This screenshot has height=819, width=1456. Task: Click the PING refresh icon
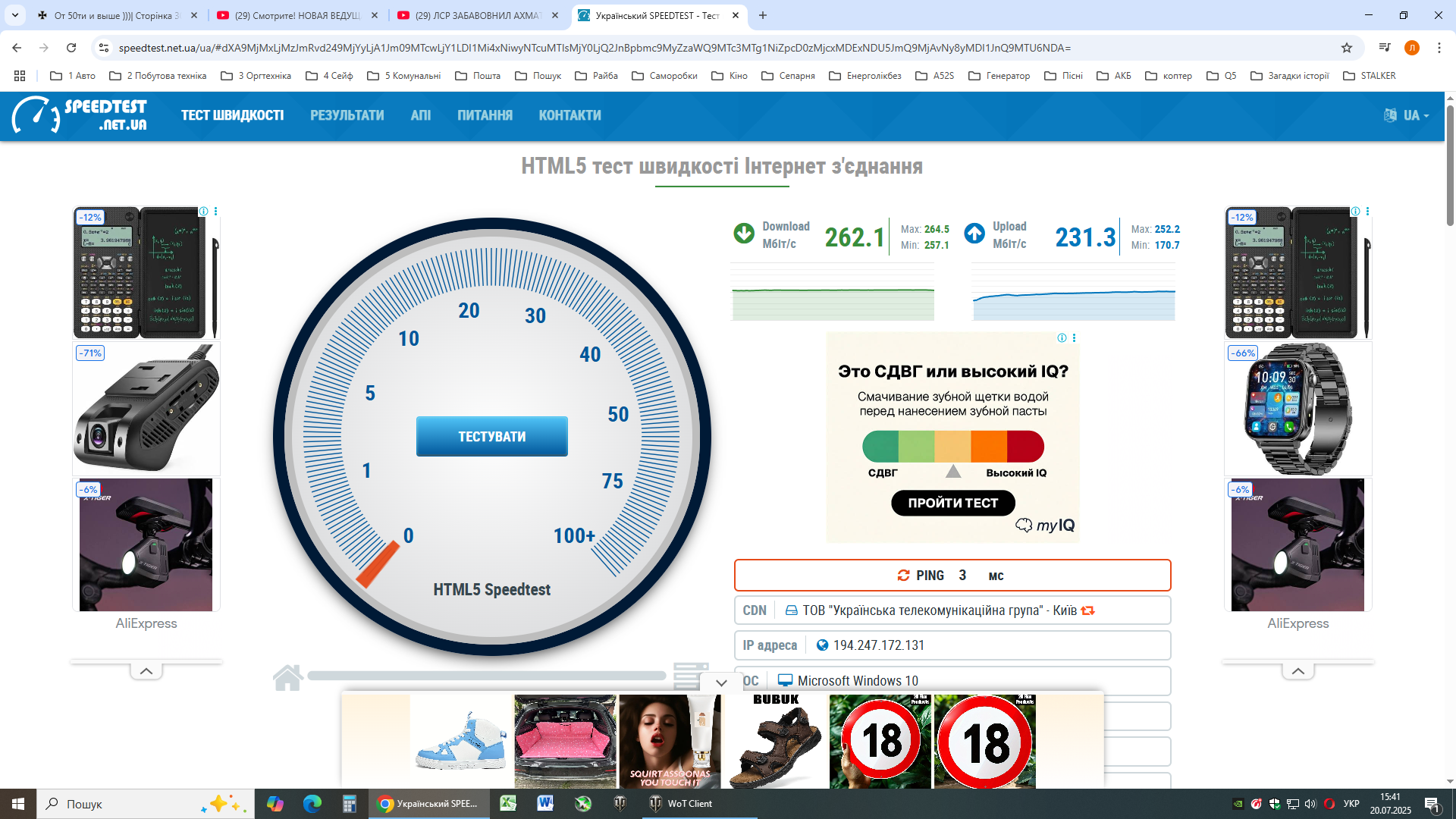pyautogui.click(x=903, y=576)
